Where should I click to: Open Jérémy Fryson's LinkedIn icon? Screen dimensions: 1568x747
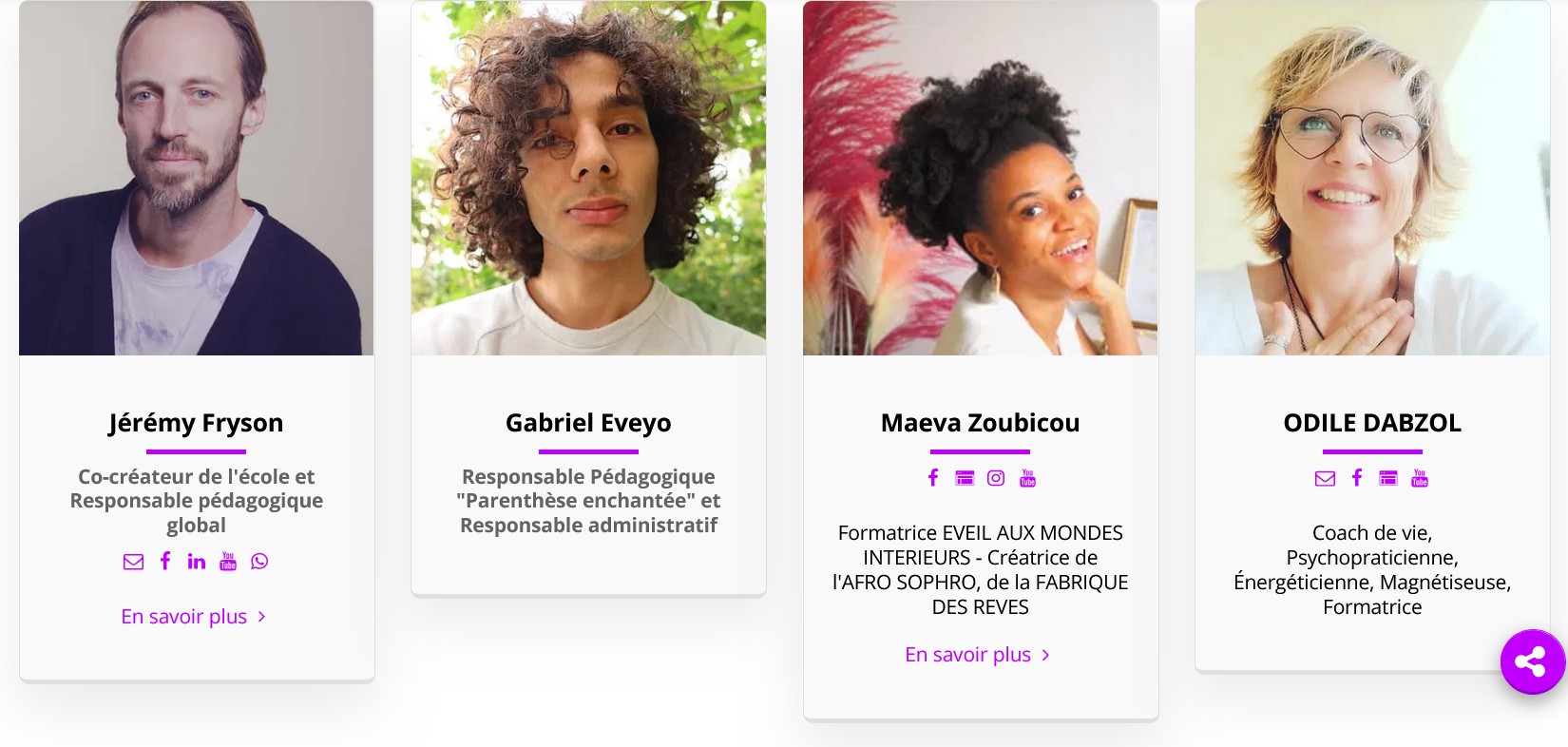click(x=197, y=562)
